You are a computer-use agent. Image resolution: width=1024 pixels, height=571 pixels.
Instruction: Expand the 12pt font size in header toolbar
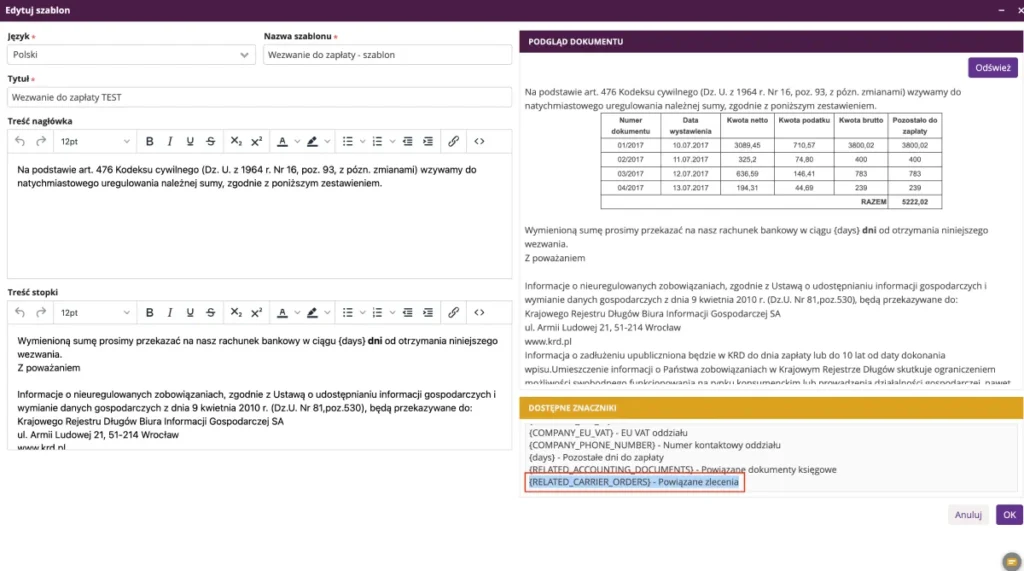(95, 141)
